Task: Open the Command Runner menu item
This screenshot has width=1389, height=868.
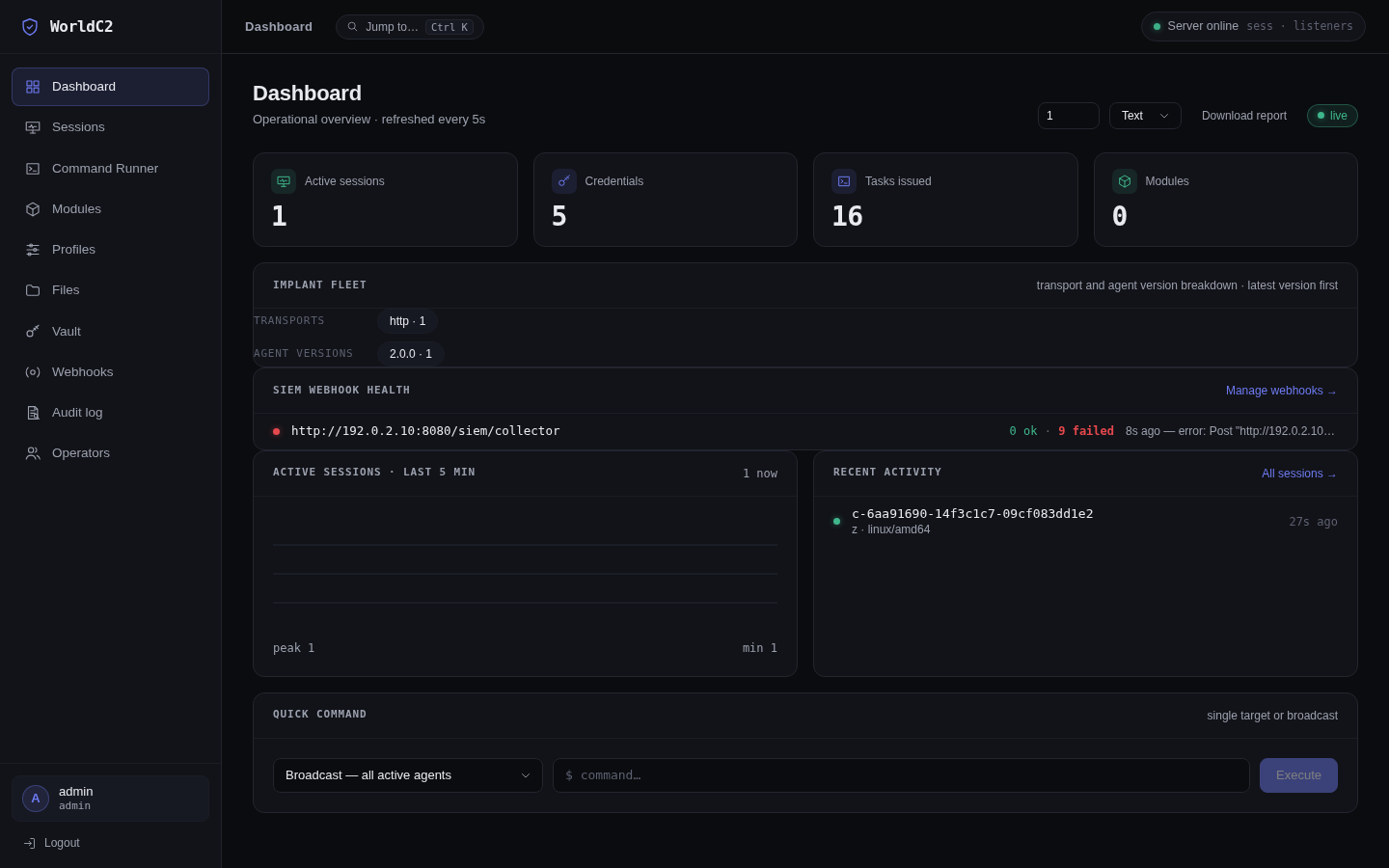Action: (110, 169)
